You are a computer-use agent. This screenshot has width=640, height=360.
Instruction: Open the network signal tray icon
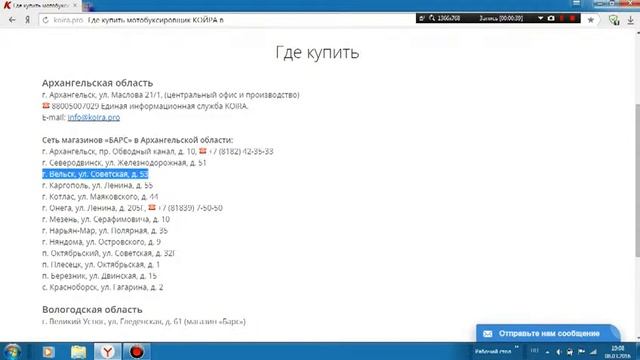[x=593, y=352]
